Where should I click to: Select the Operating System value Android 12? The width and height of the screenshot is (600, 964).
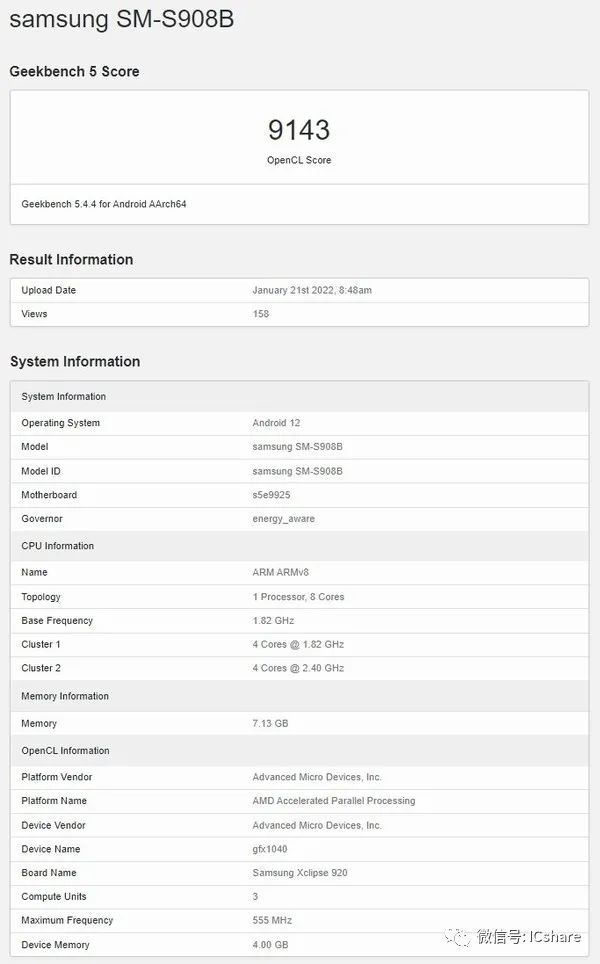276,423
